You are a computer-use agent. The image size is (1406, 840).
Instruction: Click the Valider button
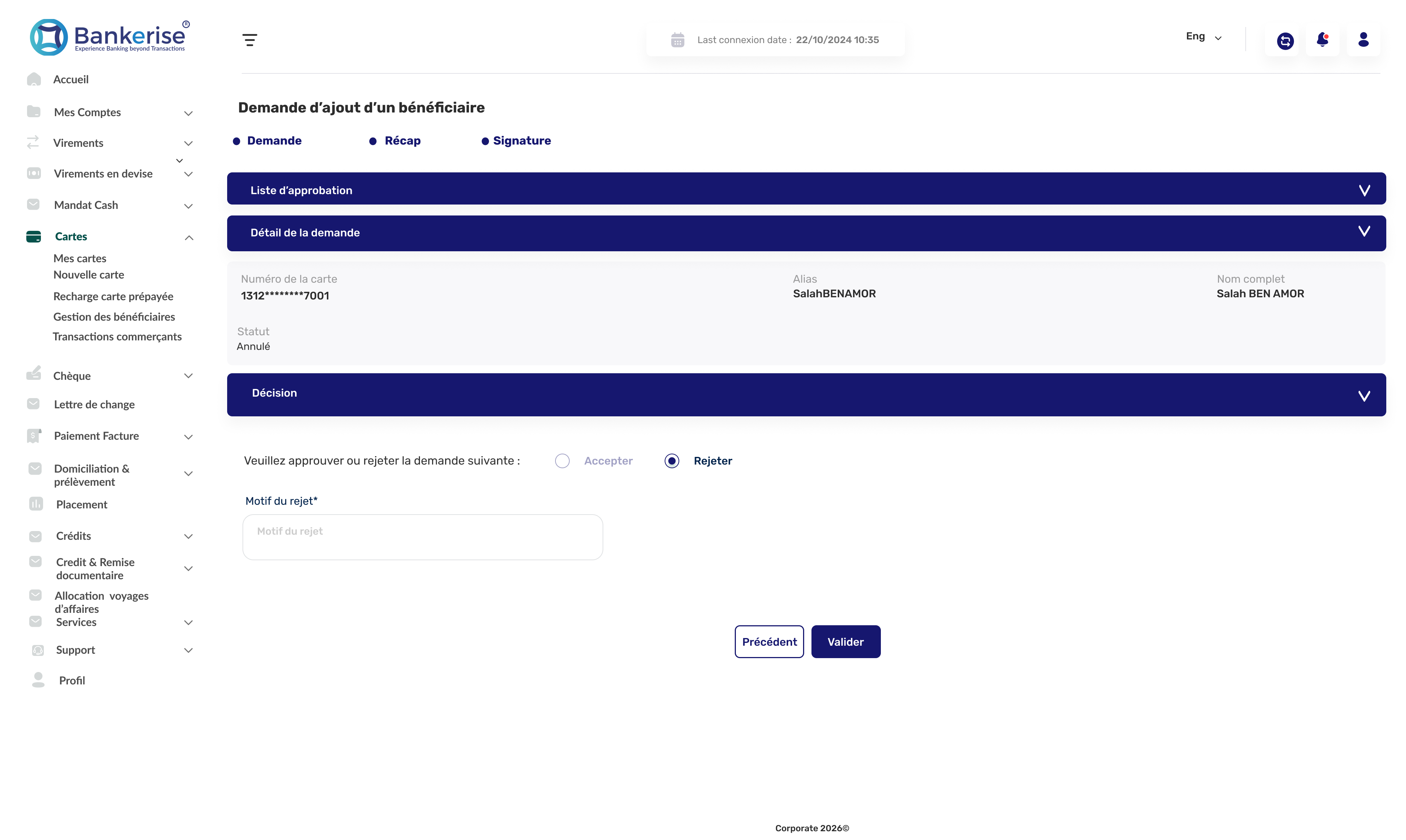pos(846,641)
